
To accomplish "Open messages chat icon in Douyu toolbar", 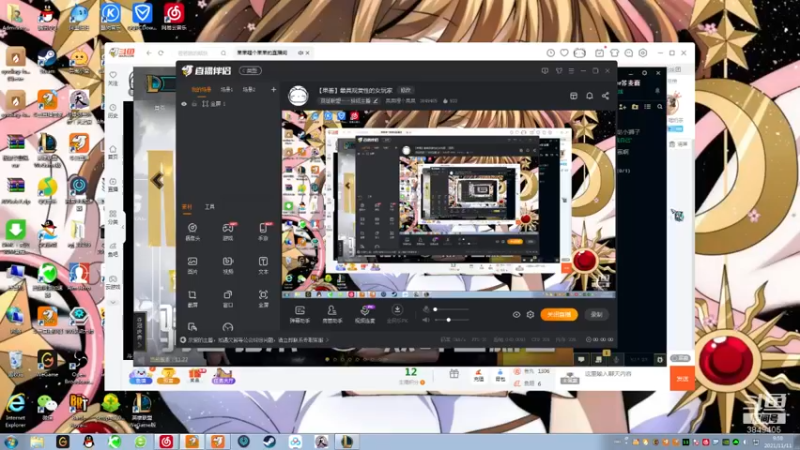I will 629,53.
